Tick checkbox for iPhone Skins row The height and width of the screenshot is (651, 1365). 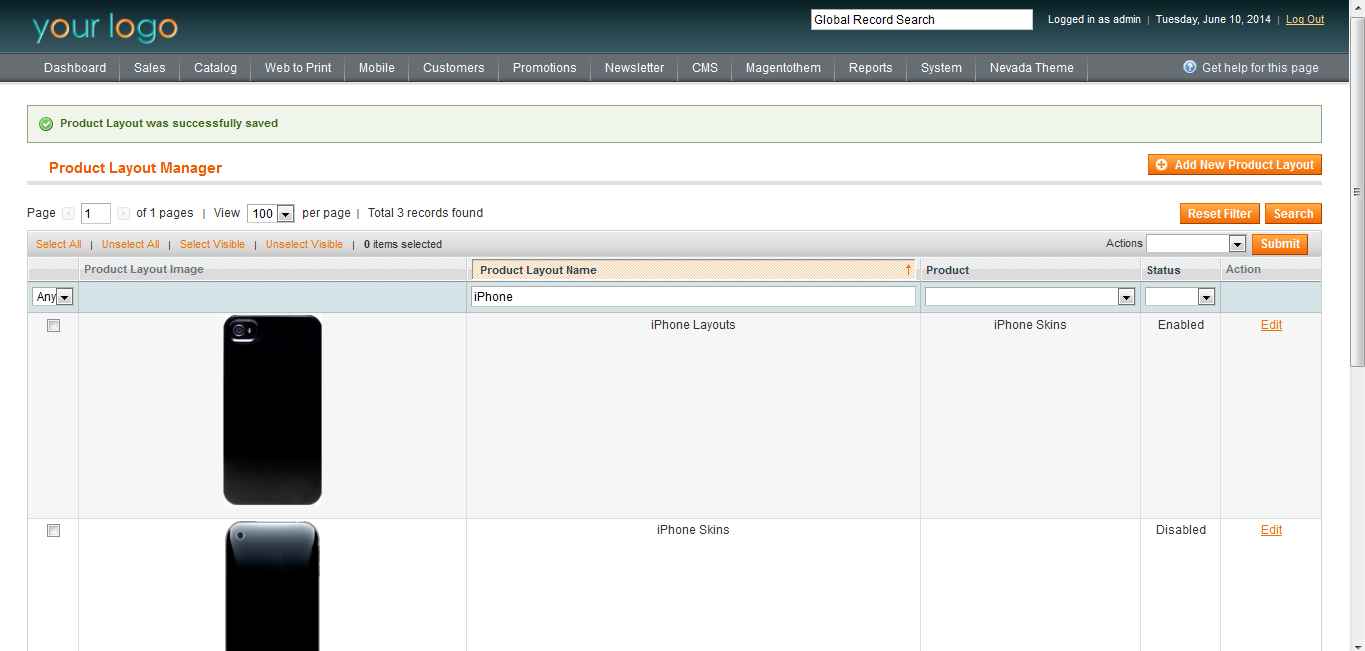53,531
